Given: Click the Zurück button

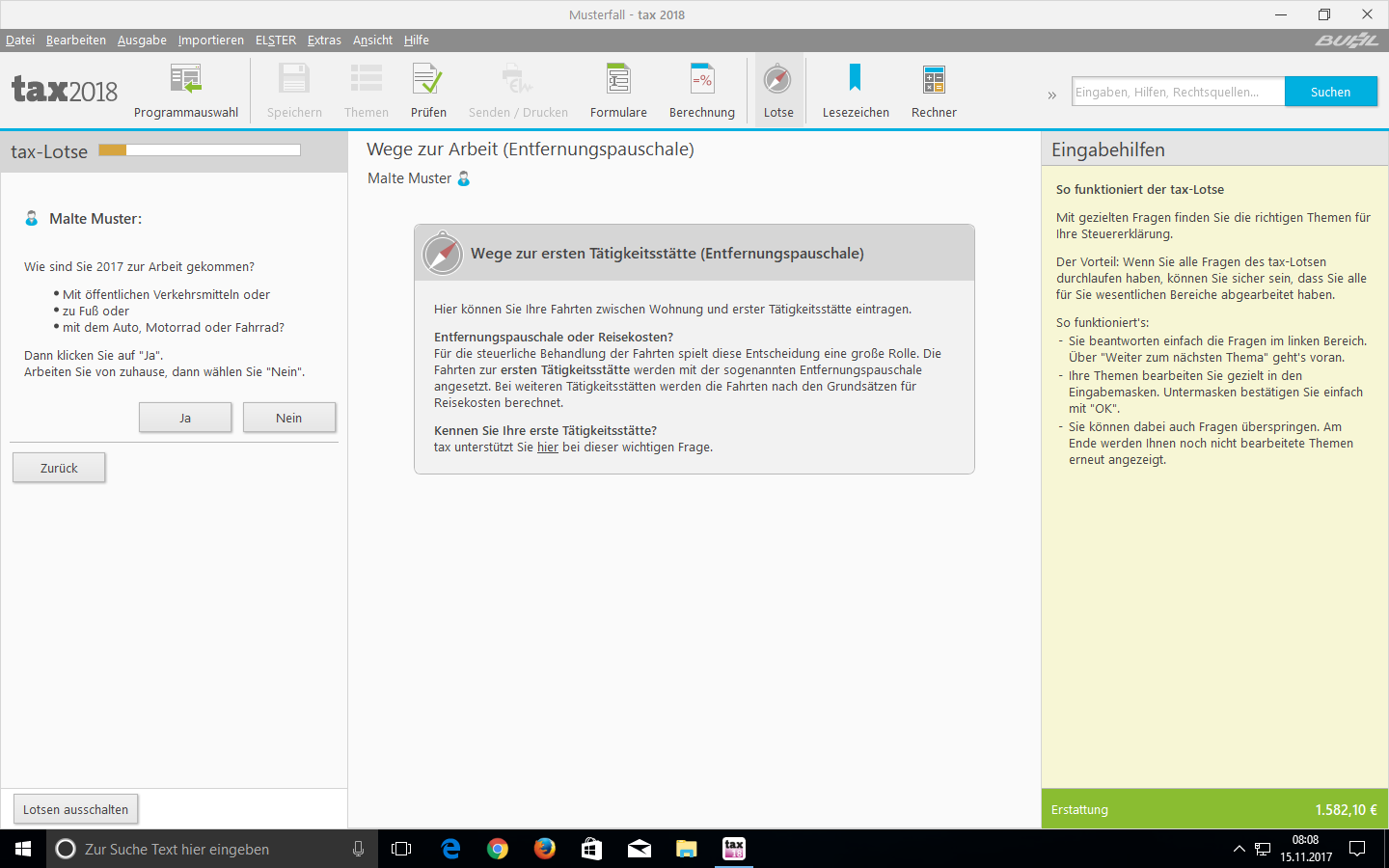Looking at the screenshot, I should [59, 468].
